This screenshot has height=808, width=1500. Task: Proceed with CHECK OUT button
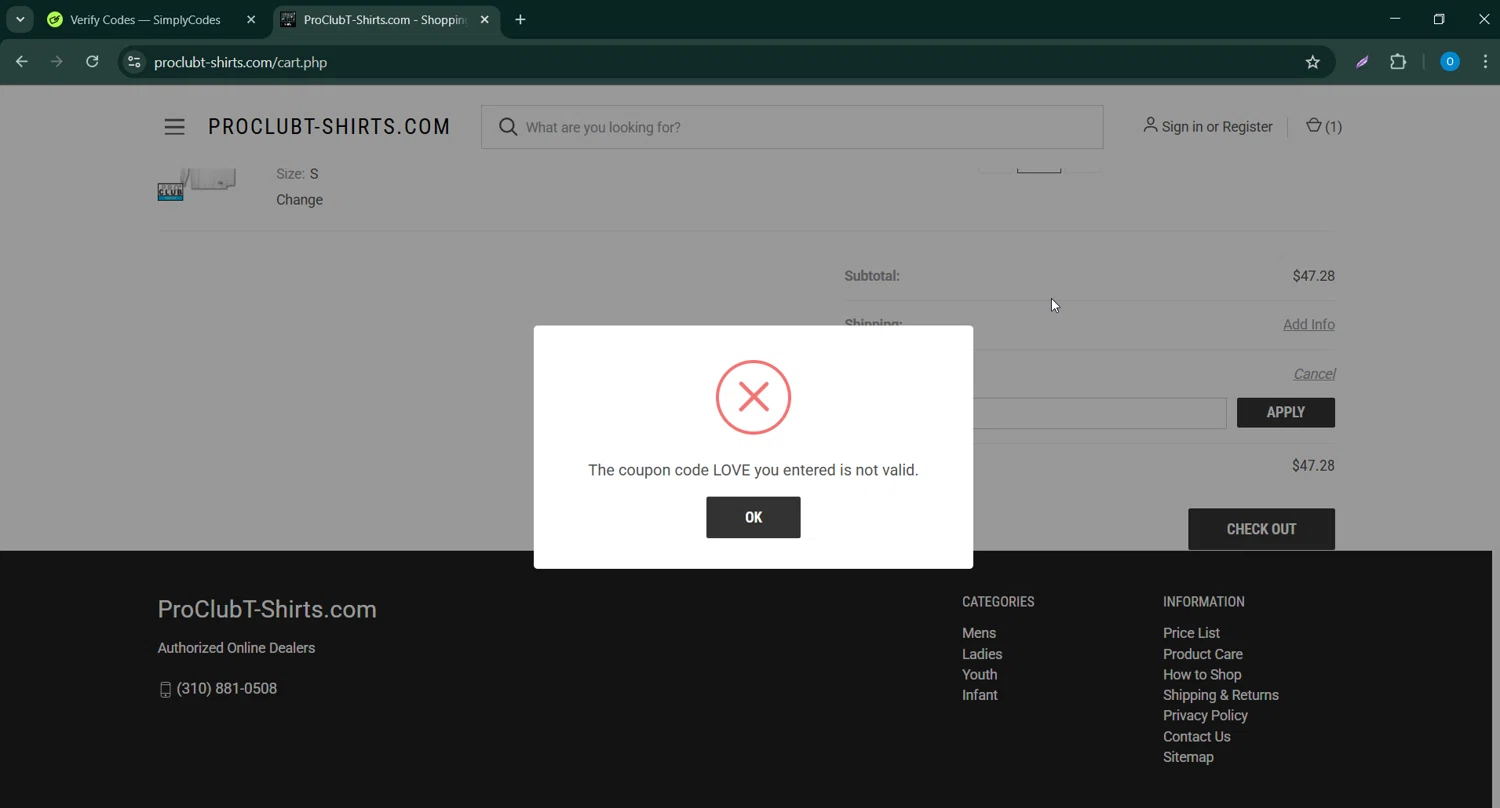tap(1261, 529)
